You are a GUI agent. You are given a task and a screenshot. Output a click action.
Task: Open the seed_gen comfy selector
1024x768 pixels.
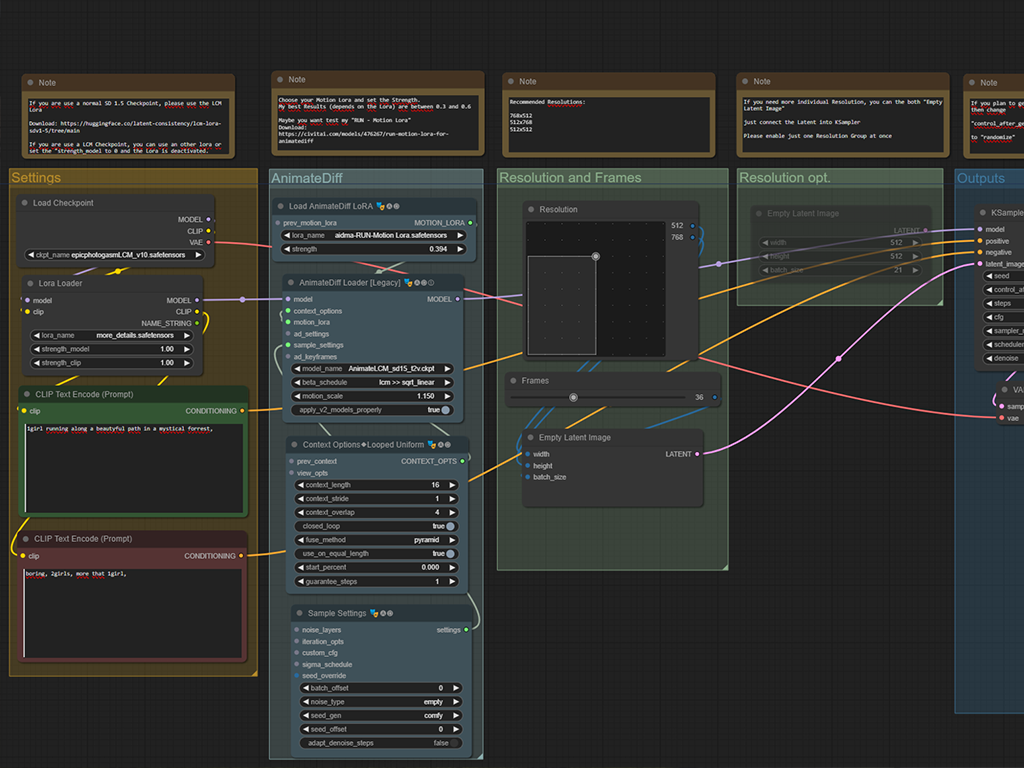coord(381,716)
